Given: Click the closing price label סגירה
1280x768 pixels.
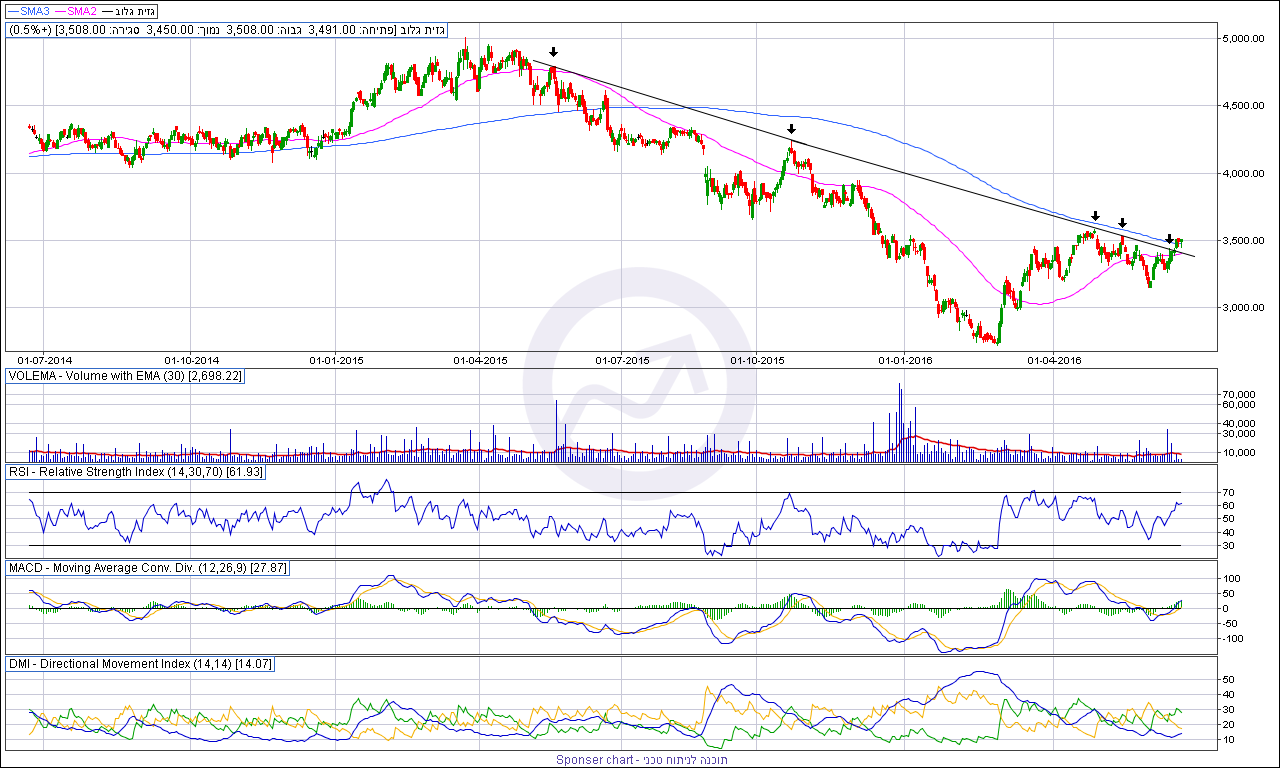Looking at the screenshot, I should 123,30.
